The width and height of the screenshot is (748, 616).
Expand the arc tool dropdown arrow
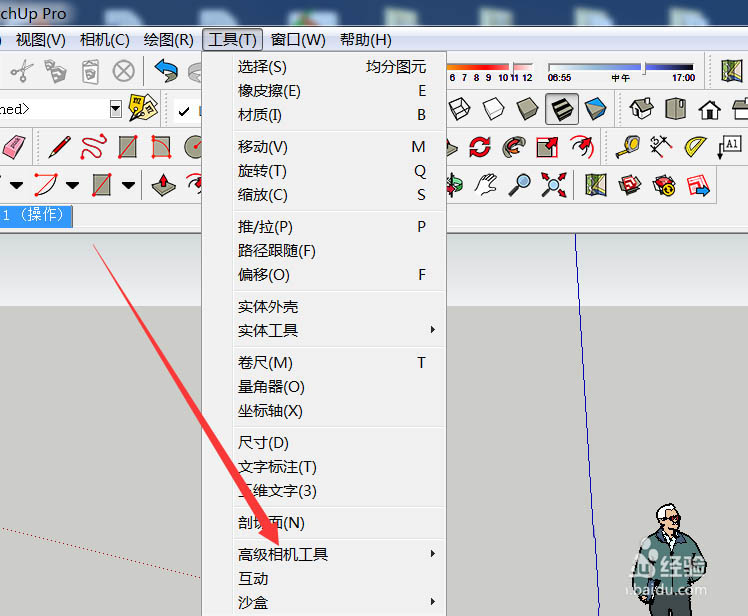[x=72, y=185]
